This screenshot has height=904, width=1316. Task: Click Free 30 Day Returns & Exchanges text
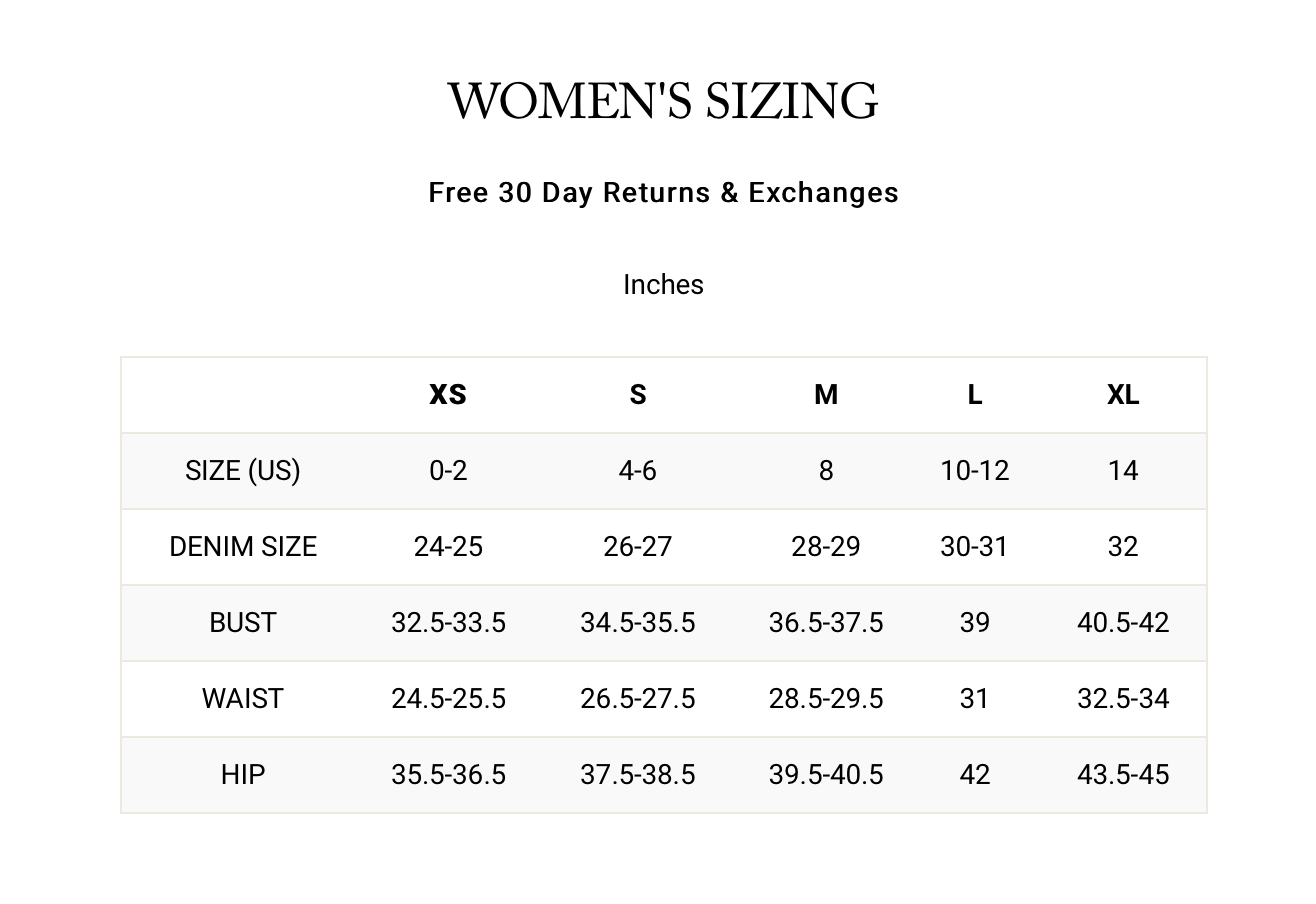(663, 192)
